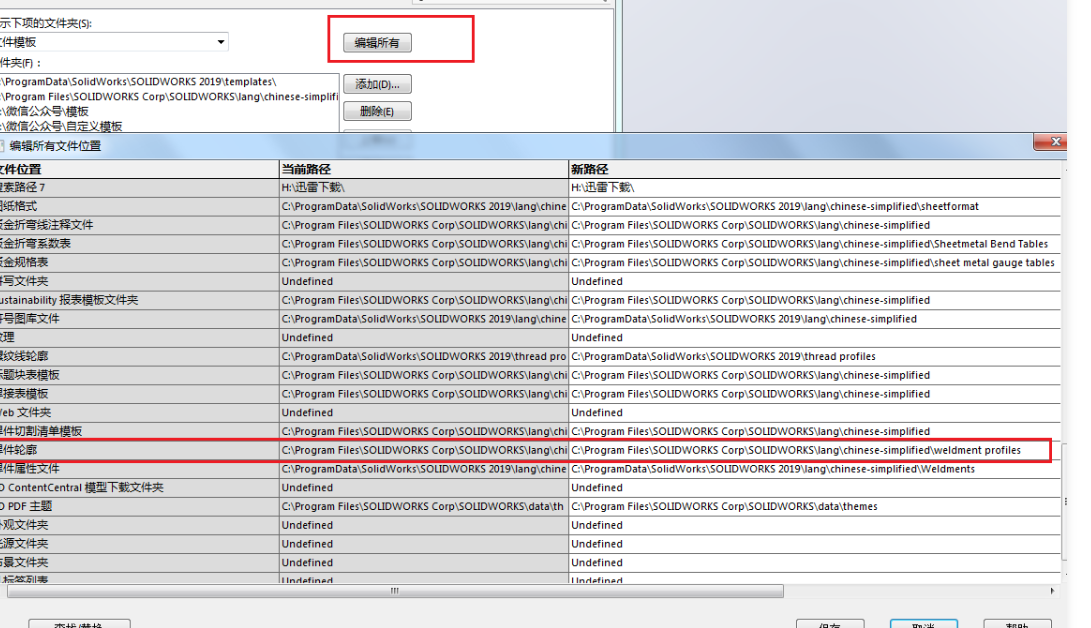Click the 新路径 column header
The image size is (1091, 628).
pyautogui.click(x=814, y=169)
